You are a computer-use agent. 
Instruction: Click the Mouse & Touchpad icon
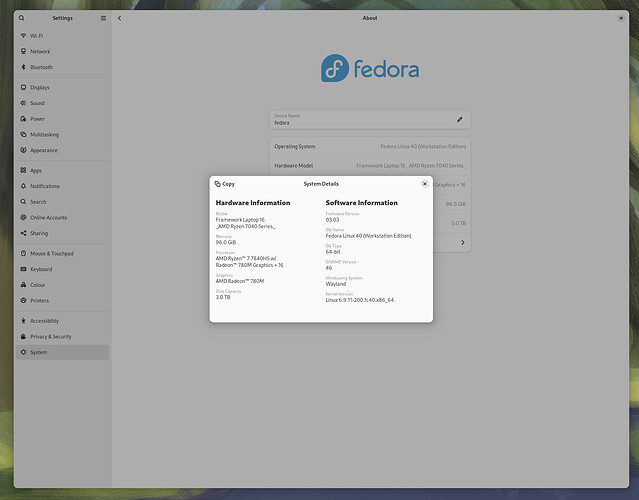(23, 253)
